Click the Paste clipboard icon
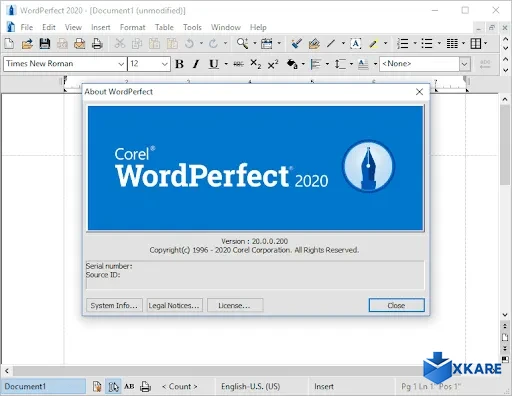This screenshot has height=396, width=512. (x=154, y=43)
